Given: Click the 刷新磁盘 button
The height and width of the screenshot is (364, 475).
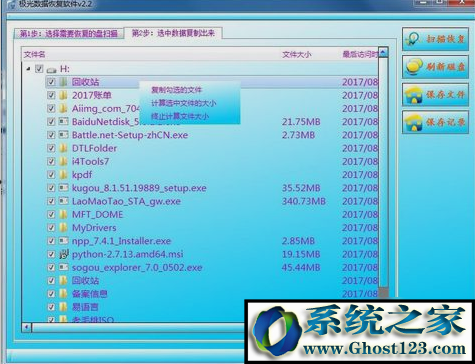Looking at the screenshot, I should coord(435,67).
